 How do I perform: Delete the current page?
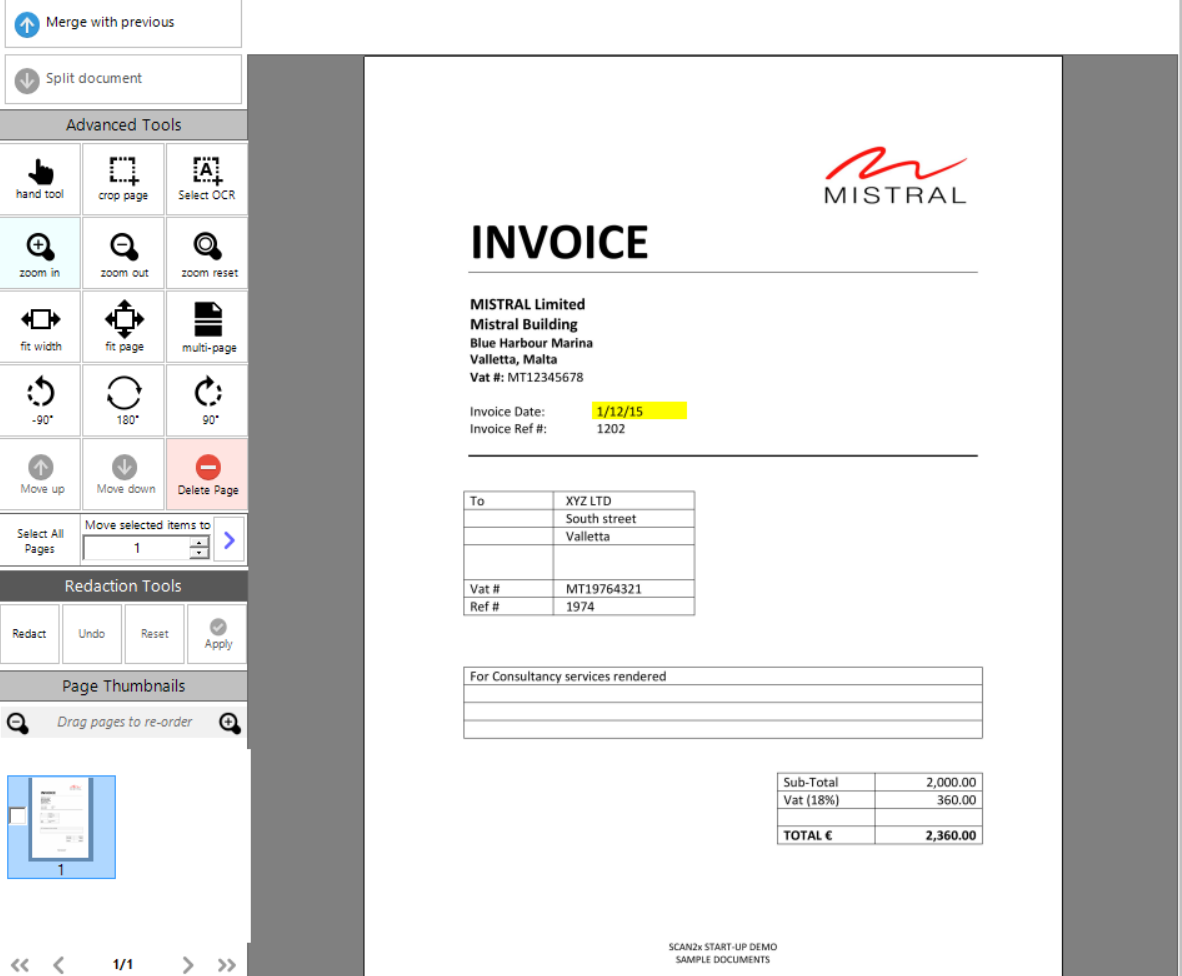[207, 474]
